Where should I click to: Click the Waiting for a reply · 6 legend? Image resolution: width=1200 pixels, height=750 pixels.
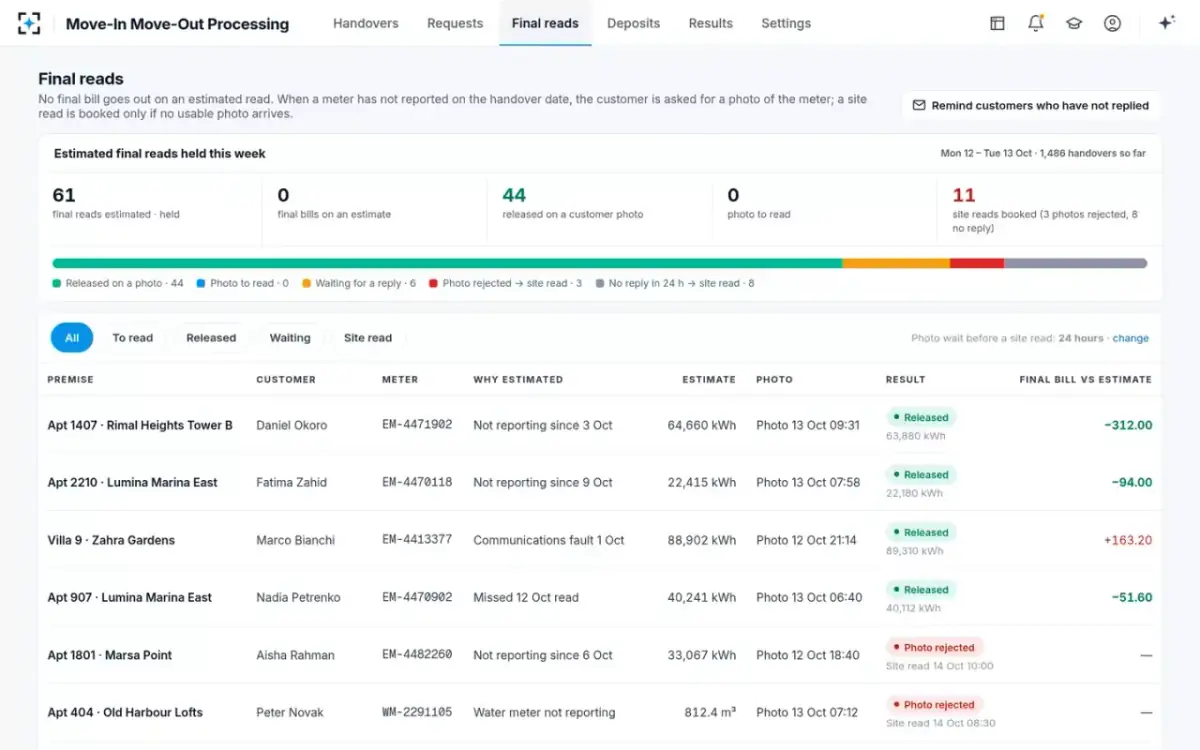(358, 284)
